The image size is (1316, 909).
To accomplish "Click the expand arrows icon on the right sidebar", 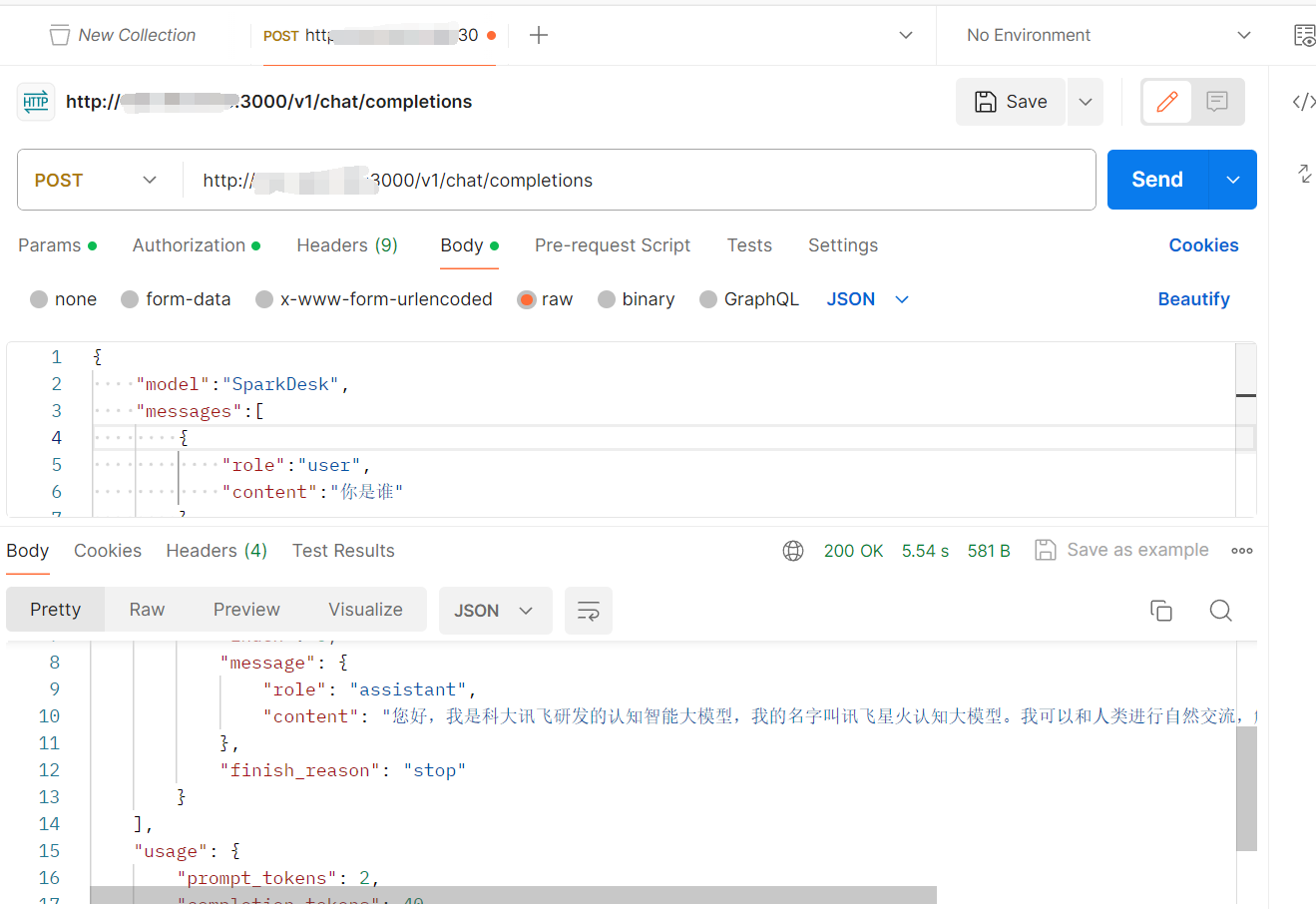I will coord(1304,173).
